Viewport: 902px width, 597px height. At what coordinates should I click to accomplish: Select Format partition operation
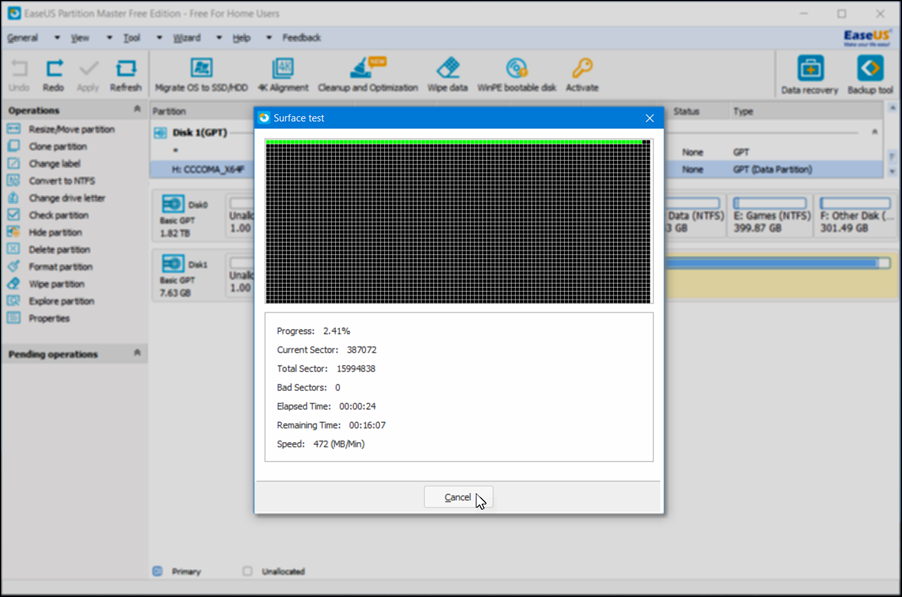pos(61,267)
